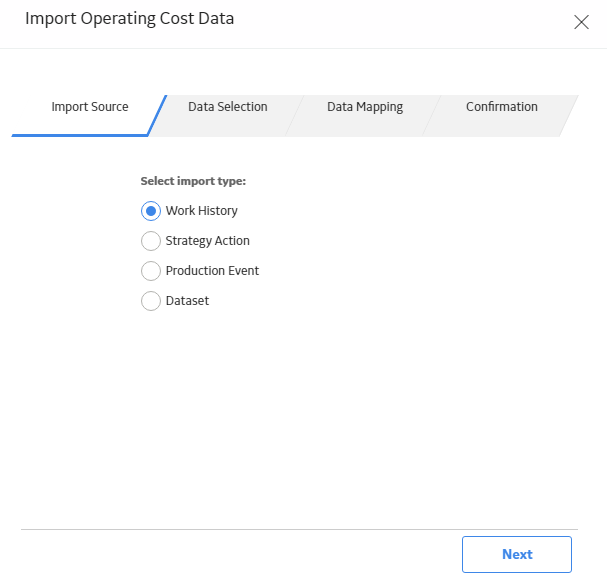Choose the Strategy Action import type
Viewport: 607px width, 588px height.
click(x=151, y=241)
